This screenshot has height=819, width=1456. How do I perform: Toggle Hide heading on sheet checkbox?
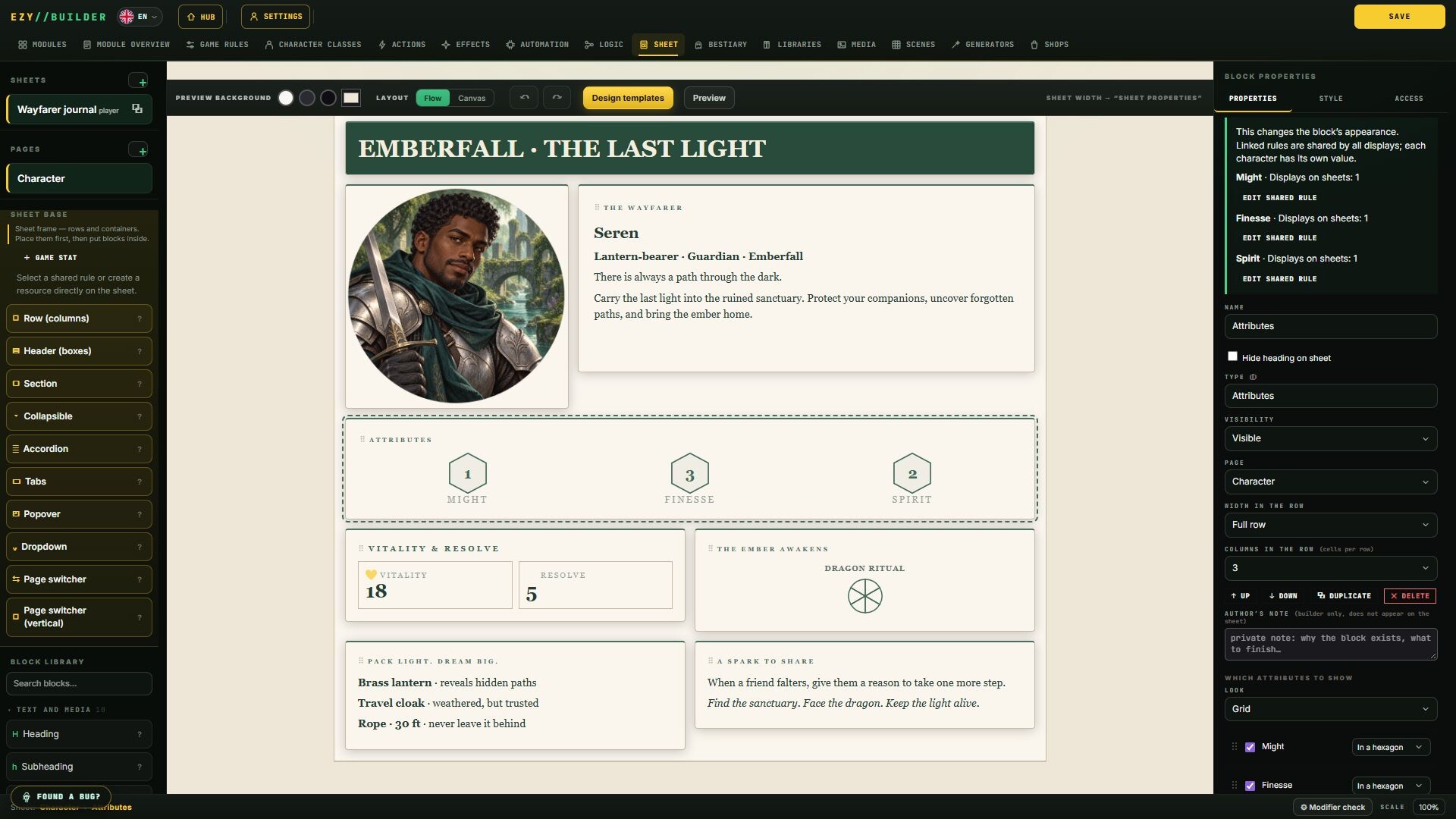(x=1232, y=356)
